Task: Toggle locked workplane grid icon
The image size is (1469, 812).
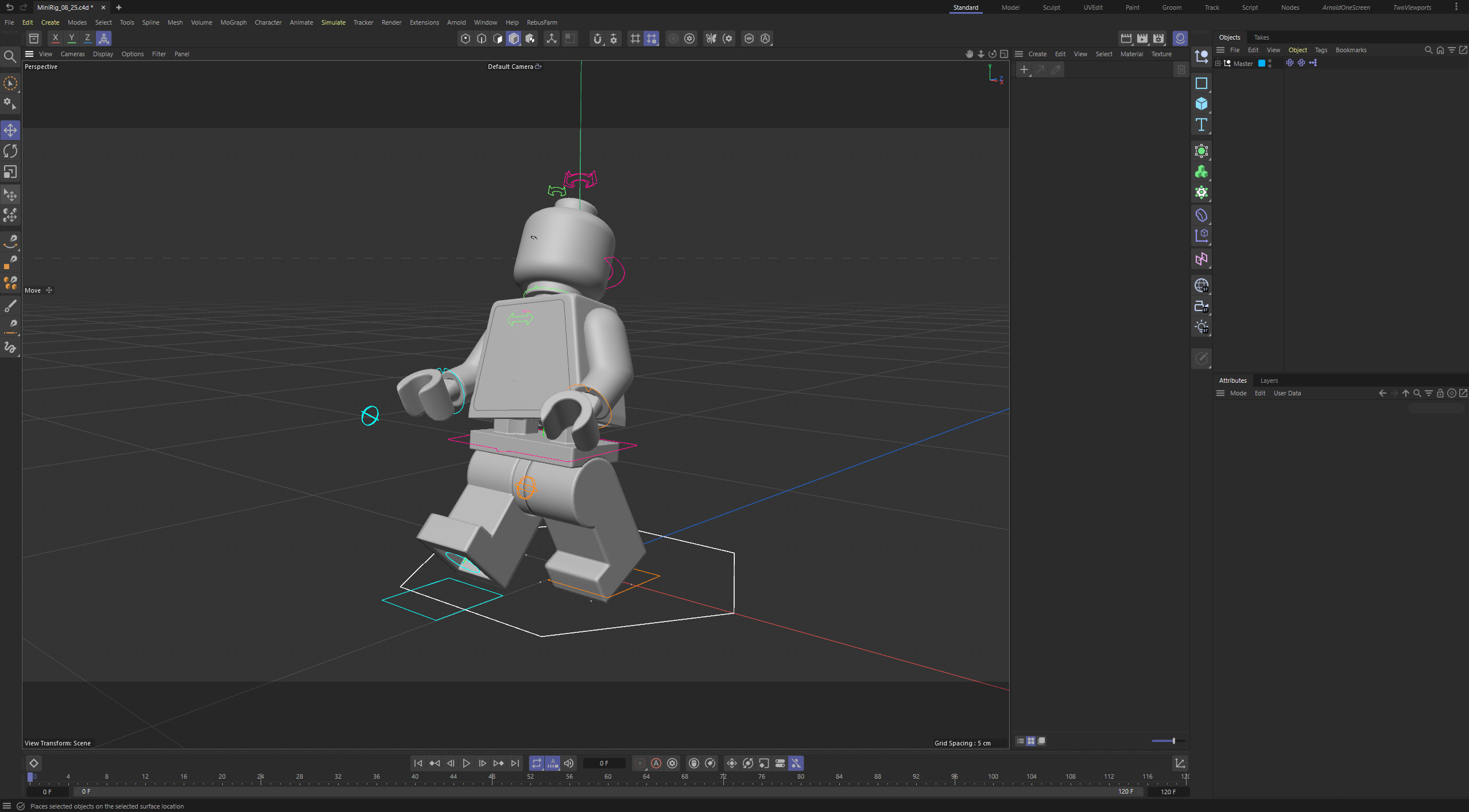Action: (652, 38)
